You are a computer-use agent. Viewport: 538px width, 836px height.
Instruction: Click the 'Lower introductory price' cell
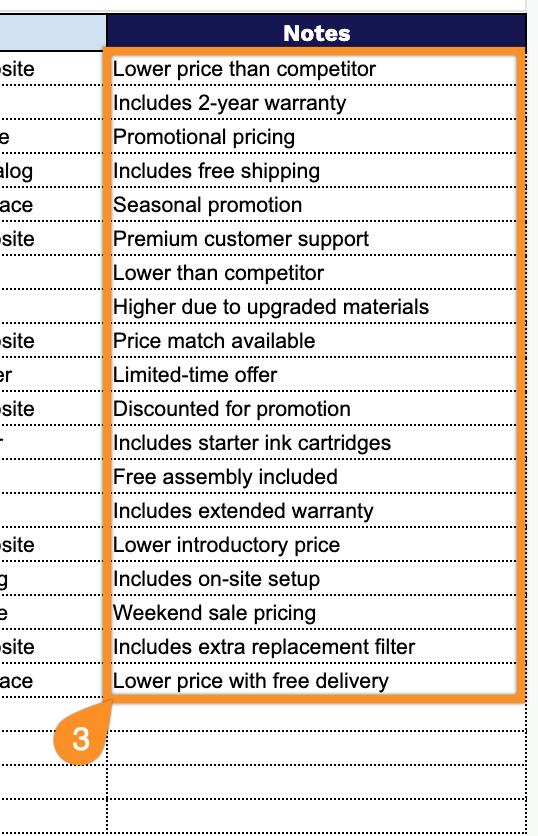pyautogui.click(x=316, y=545)
